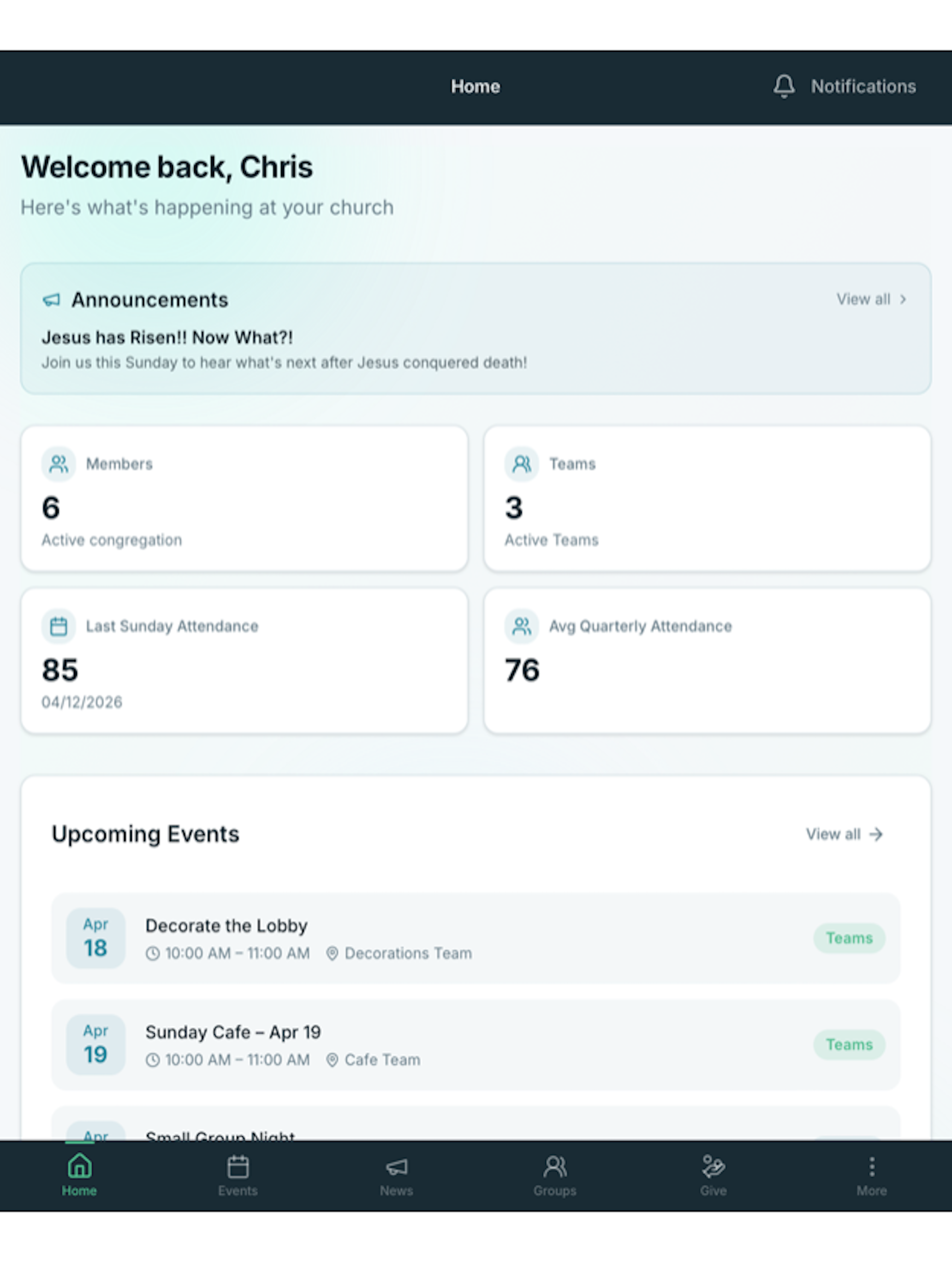Viewport: 952px width, 1270px height.
Task: Click the Home title in header
Action: 475,87
